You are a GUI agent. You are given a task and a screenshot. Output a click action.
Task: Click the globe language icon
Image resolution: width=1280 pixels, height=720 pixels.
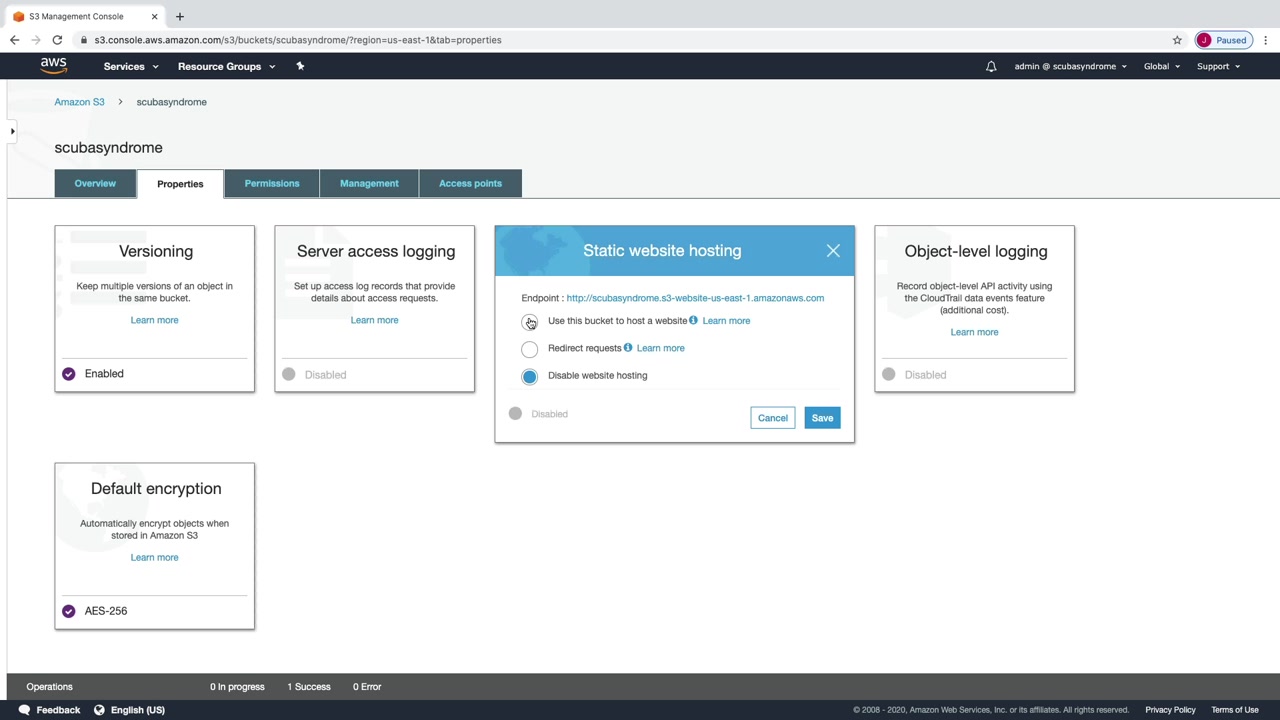tap(99, 710)
